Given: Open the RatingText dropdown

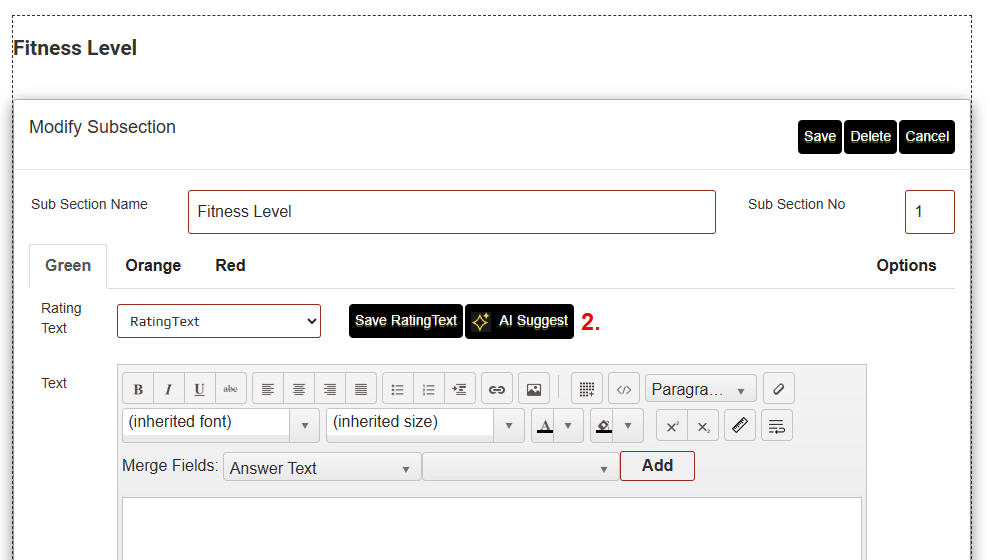Looking at the screenshot, I should click(x=219, y=321).
